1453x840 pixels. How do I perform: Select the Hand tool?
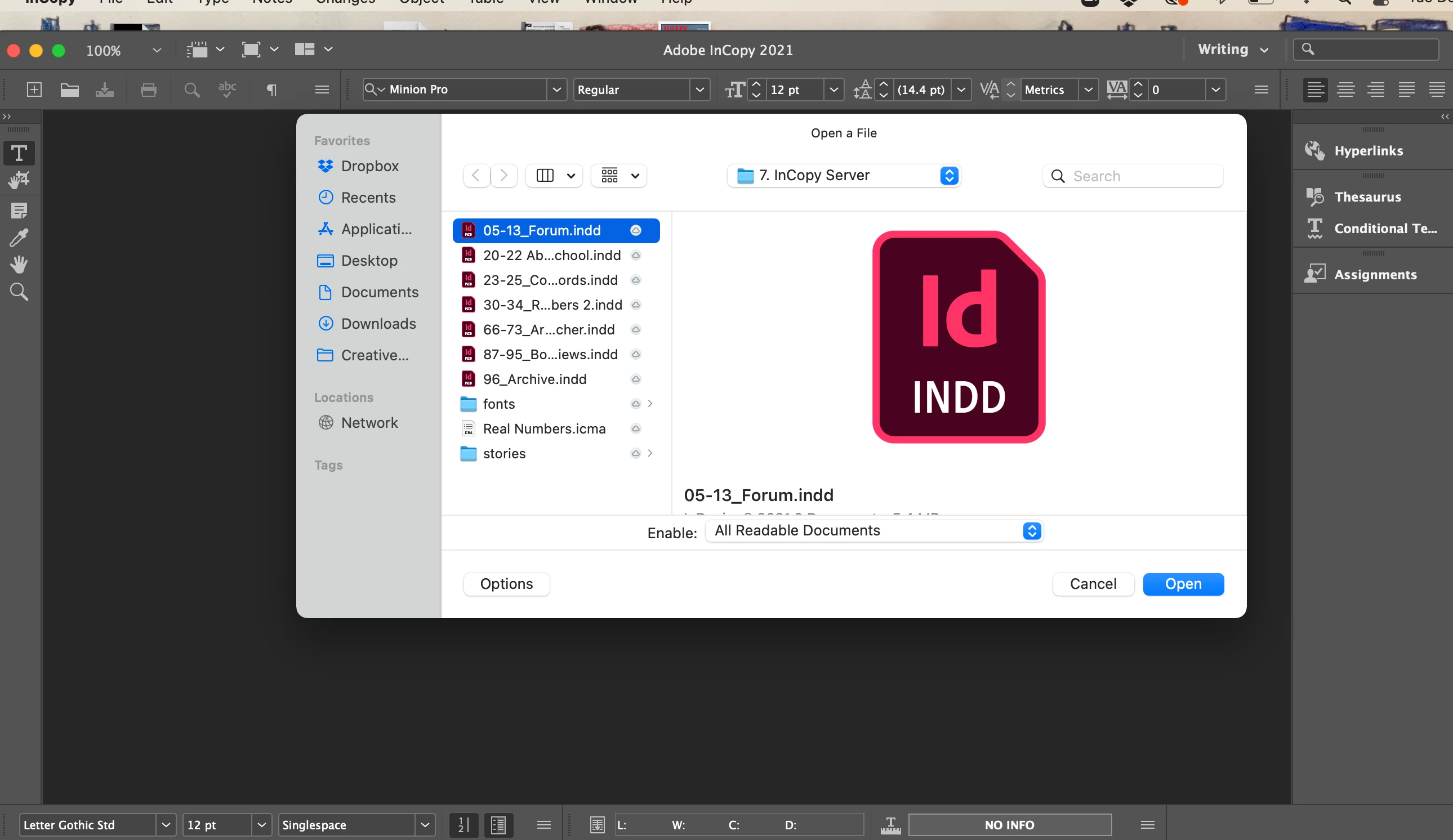coord(19,265)
